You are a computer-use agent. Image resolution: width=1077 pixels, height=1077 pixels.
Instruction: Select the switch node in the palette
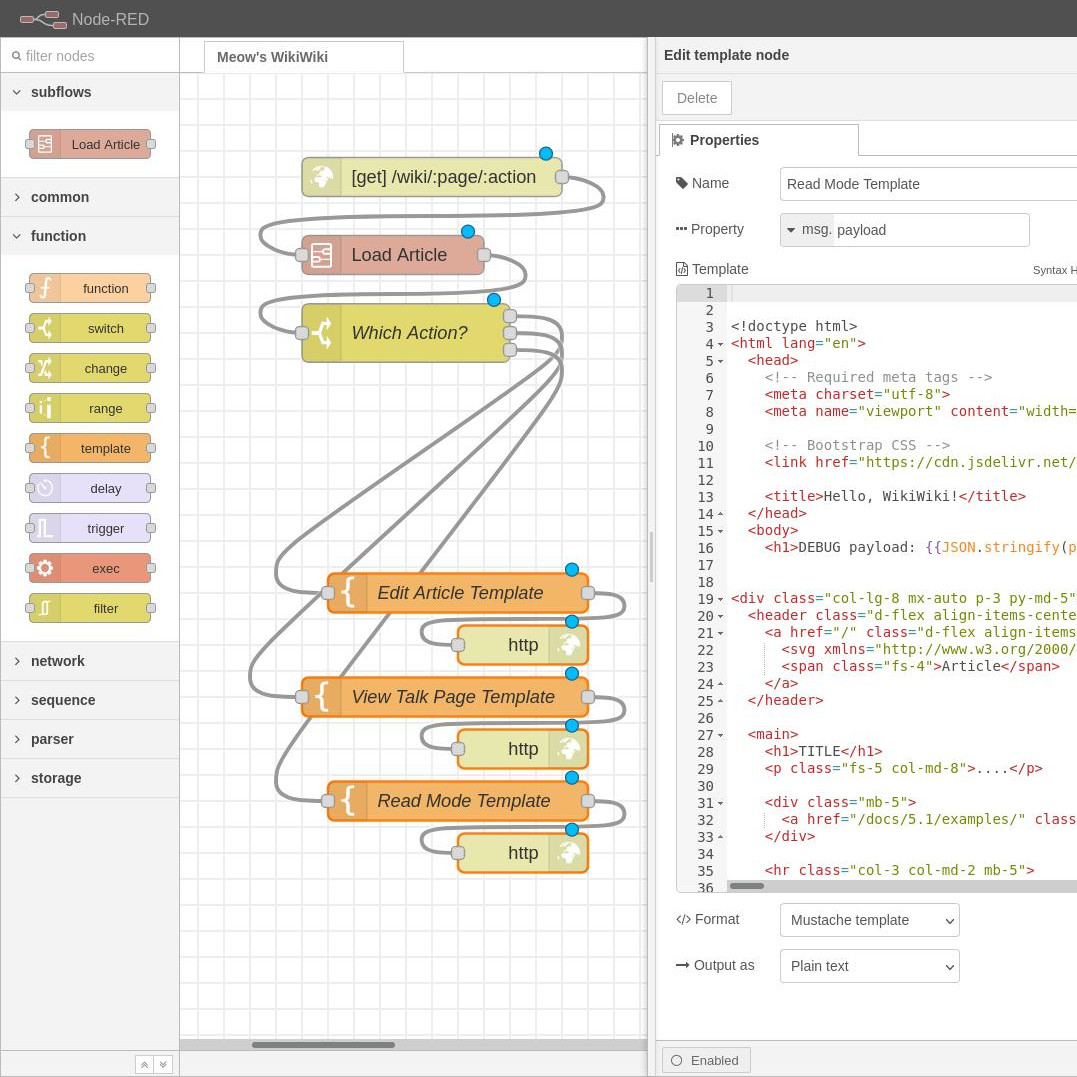click(x=90, y=328)
